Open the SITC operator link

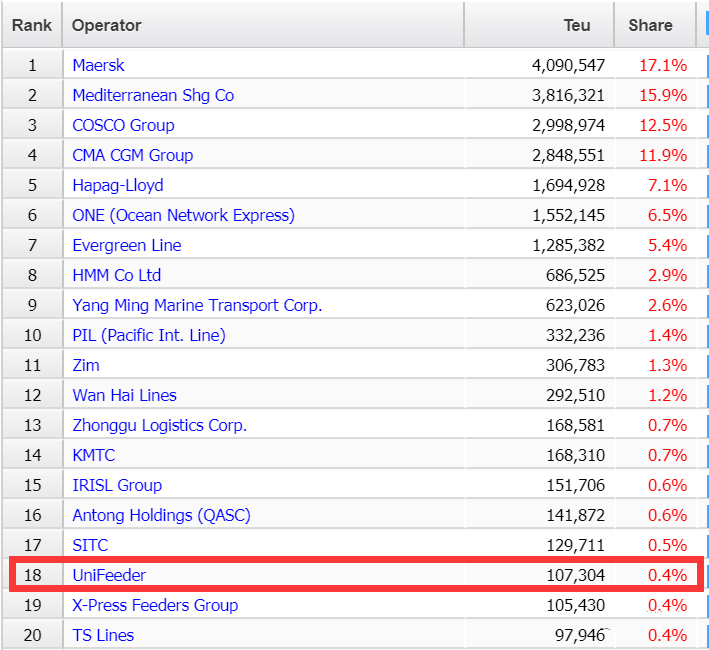pyautogui.click(x=90, y=546)
